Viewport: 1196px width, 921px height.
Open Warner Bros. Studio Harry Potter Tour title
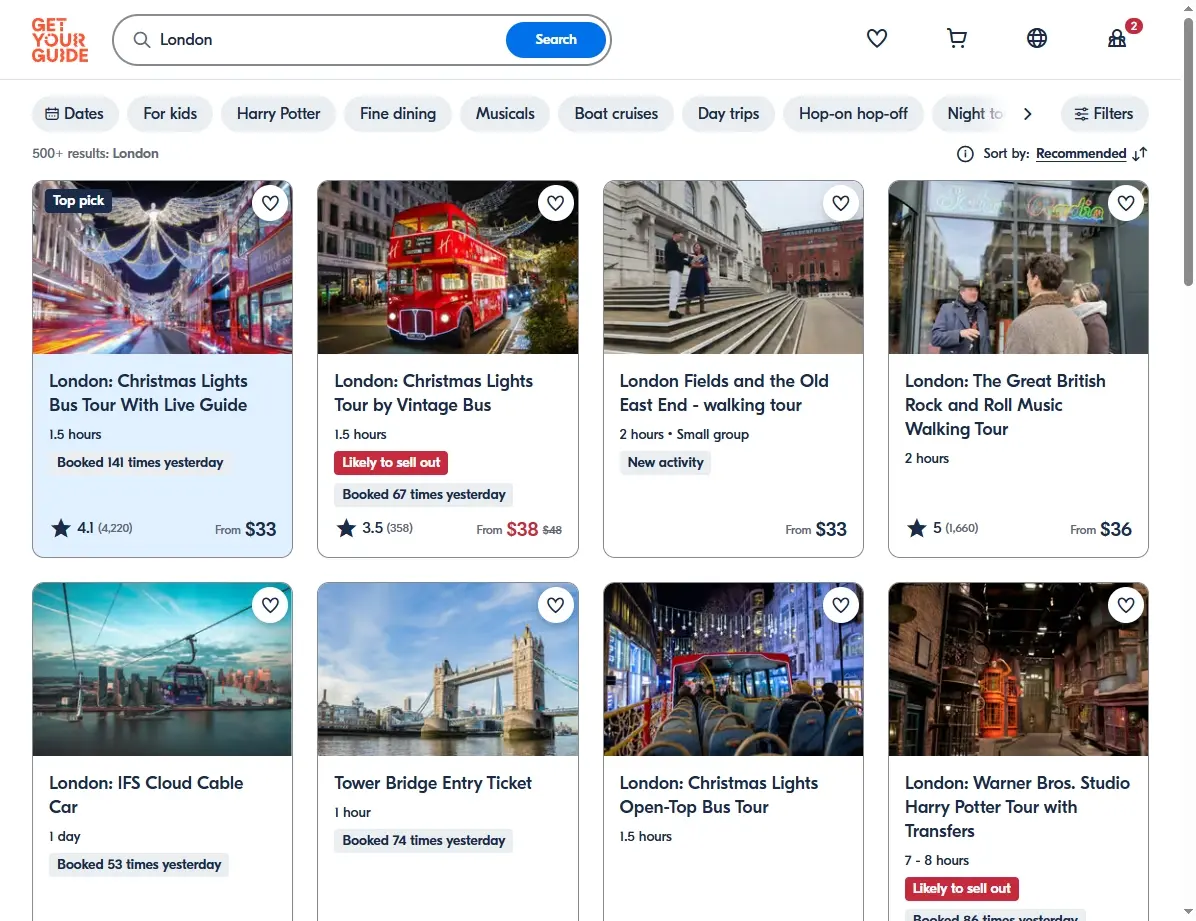point(1017,807)
